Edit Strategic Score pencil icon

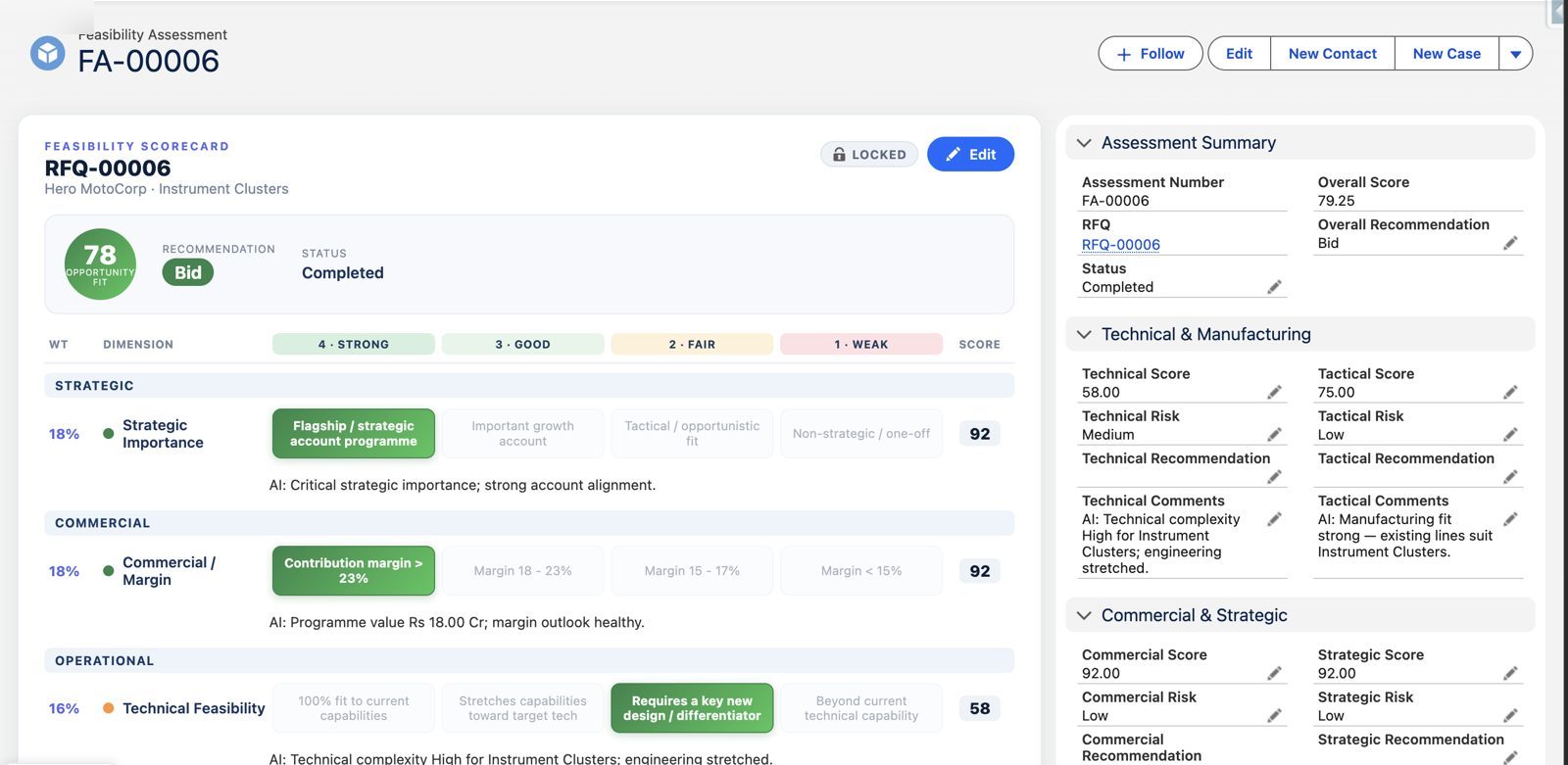click(1510, 673)
